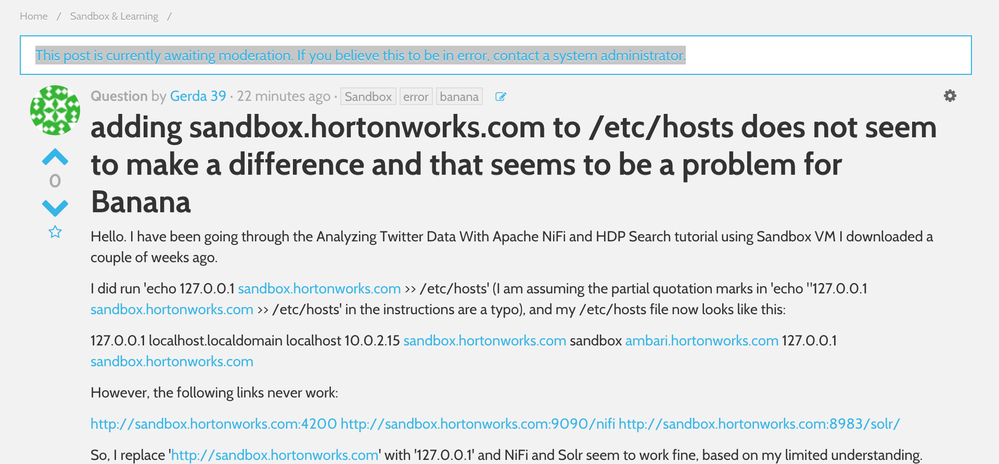Image resolution: width=999 pixels, height=464 pixels.
Task: Click the edit tags pencil icon
Action: pyautogui.click(x=501, y=97)
